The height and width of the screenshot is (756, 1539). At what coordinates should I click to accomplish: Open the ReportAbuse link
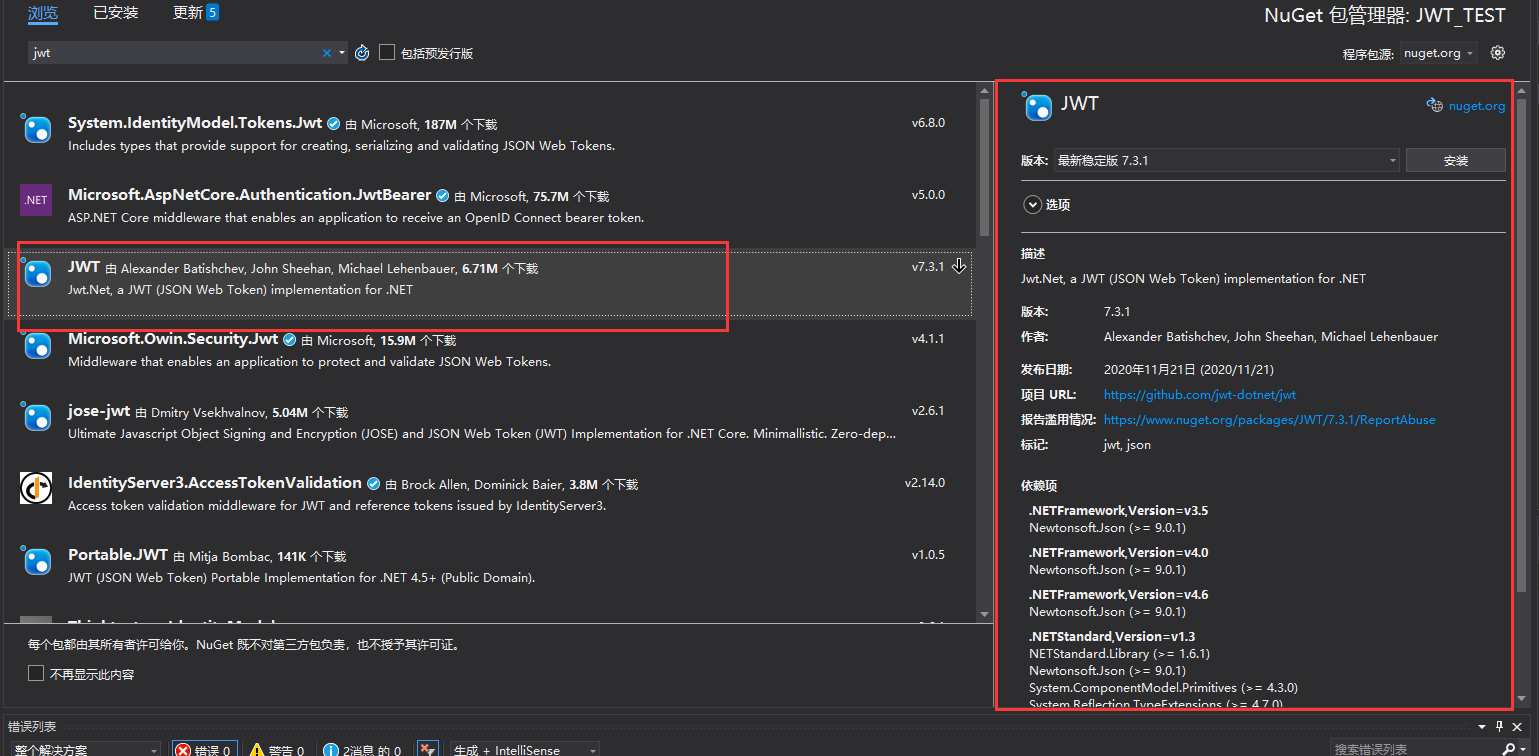1269,420
